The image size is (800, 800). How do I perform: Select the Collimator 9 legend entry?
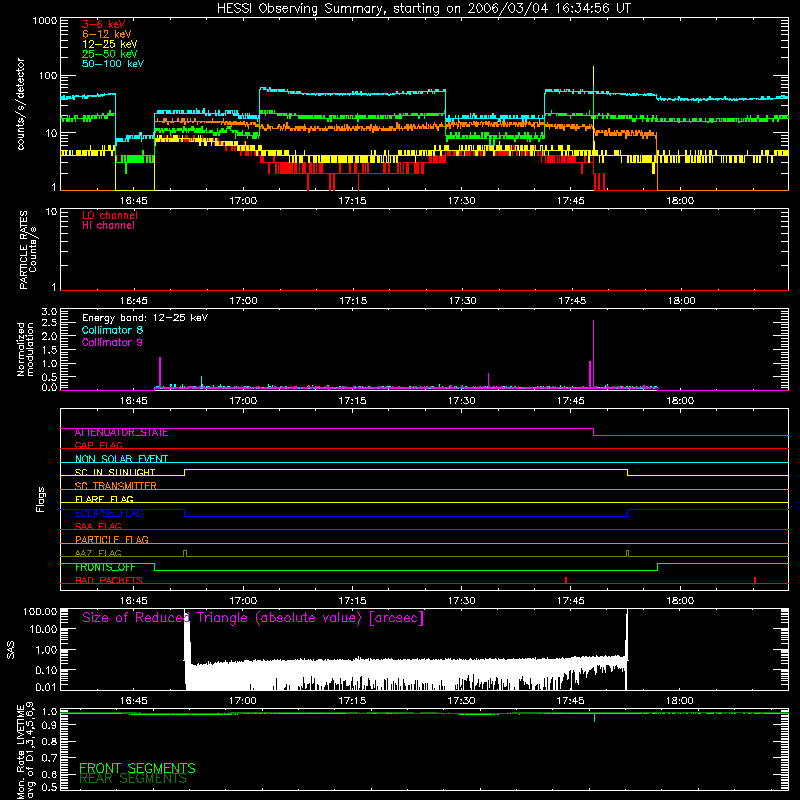point(112,342)
